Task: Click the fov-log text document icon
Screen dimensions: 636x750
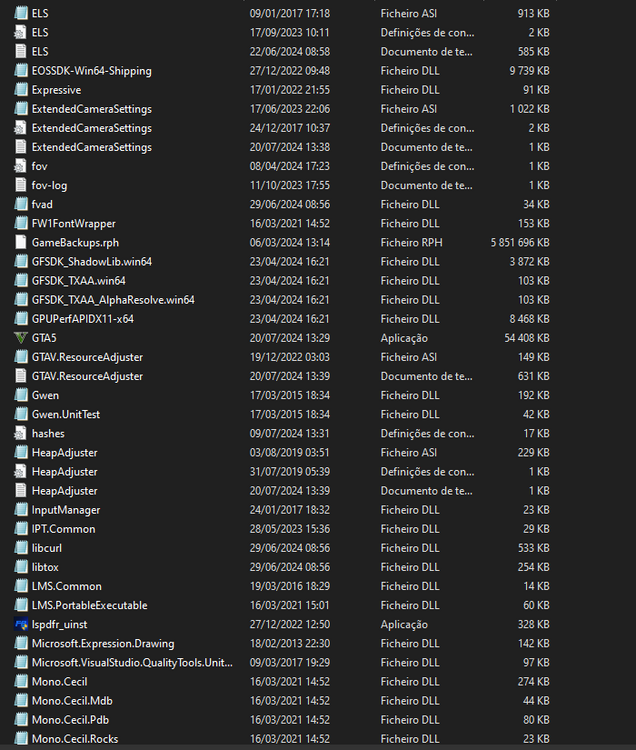Action: click(21, 185)
